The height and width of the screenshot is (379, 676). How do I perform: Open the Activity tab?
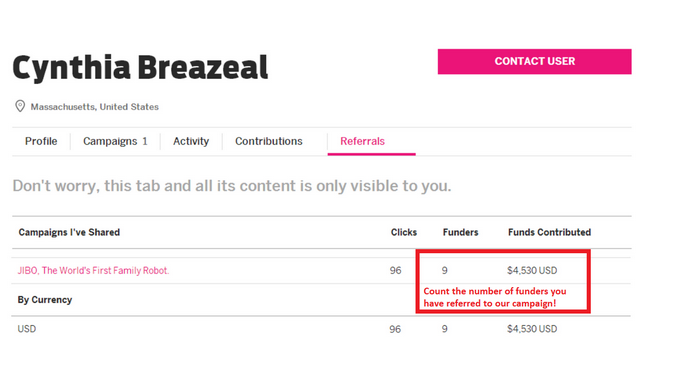(x=191, y=141)
